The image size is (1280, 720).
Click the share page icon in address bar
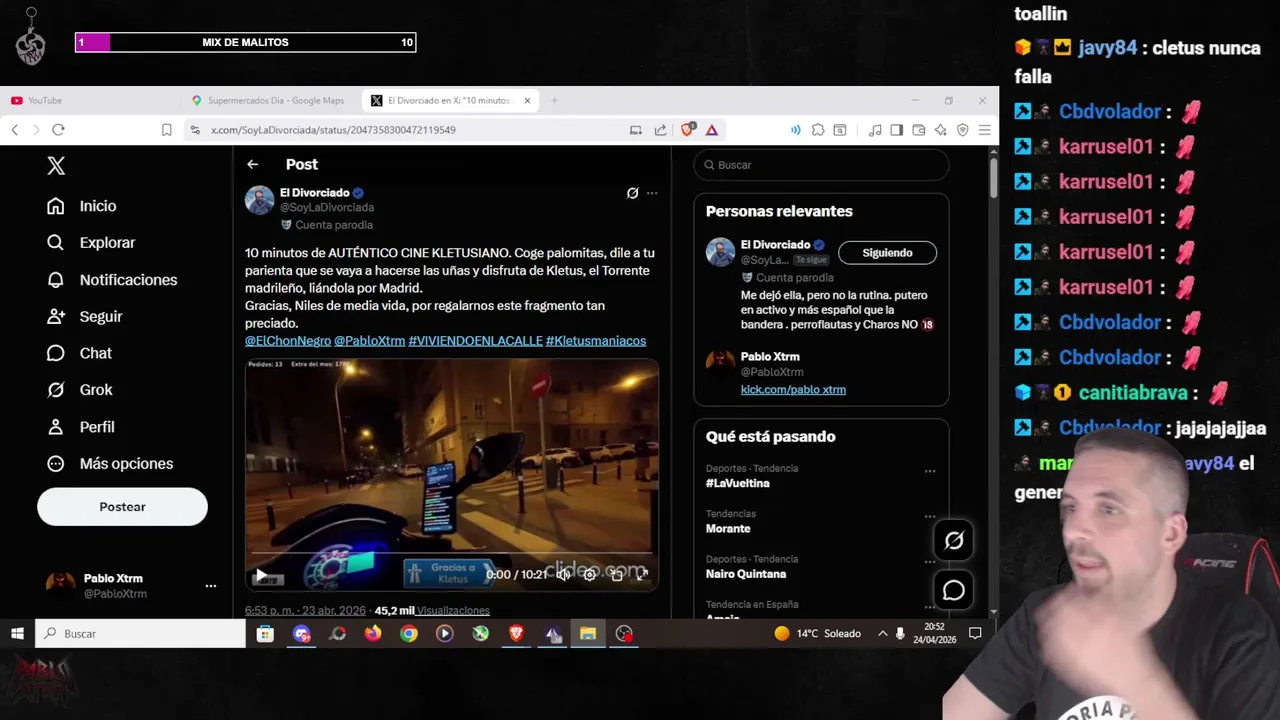point(660,130)
